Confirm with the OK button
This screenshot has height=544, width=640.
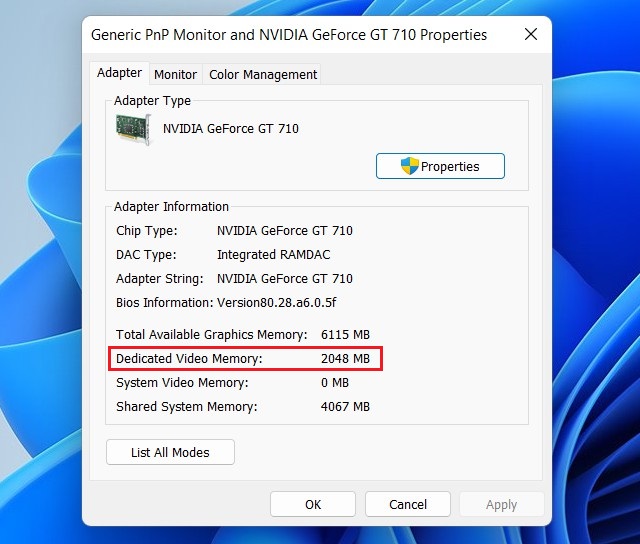[x=313, y=504]
